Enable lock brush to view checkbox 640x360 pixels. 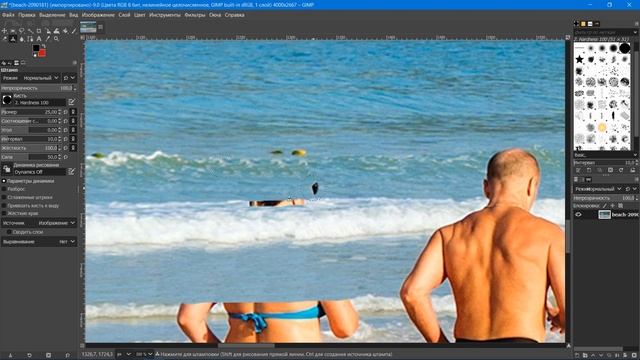[4, 205]
